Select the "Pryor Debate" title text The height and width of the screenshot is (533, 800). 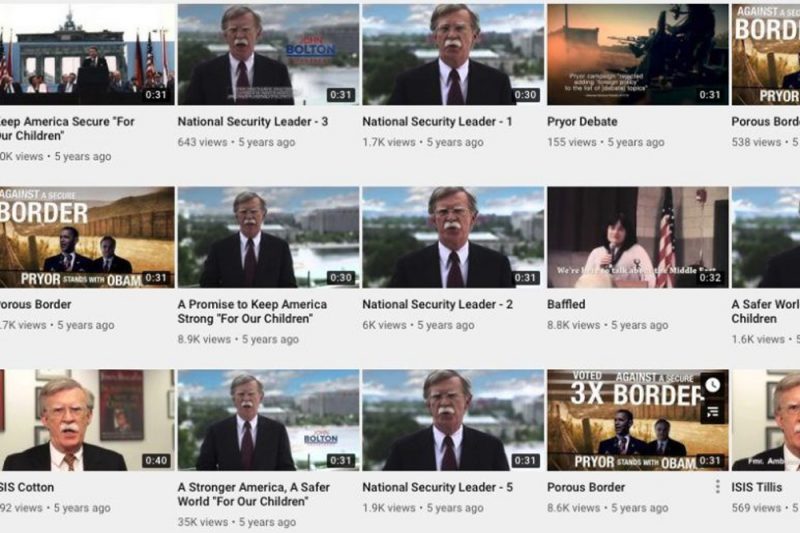tap(582, 121)
